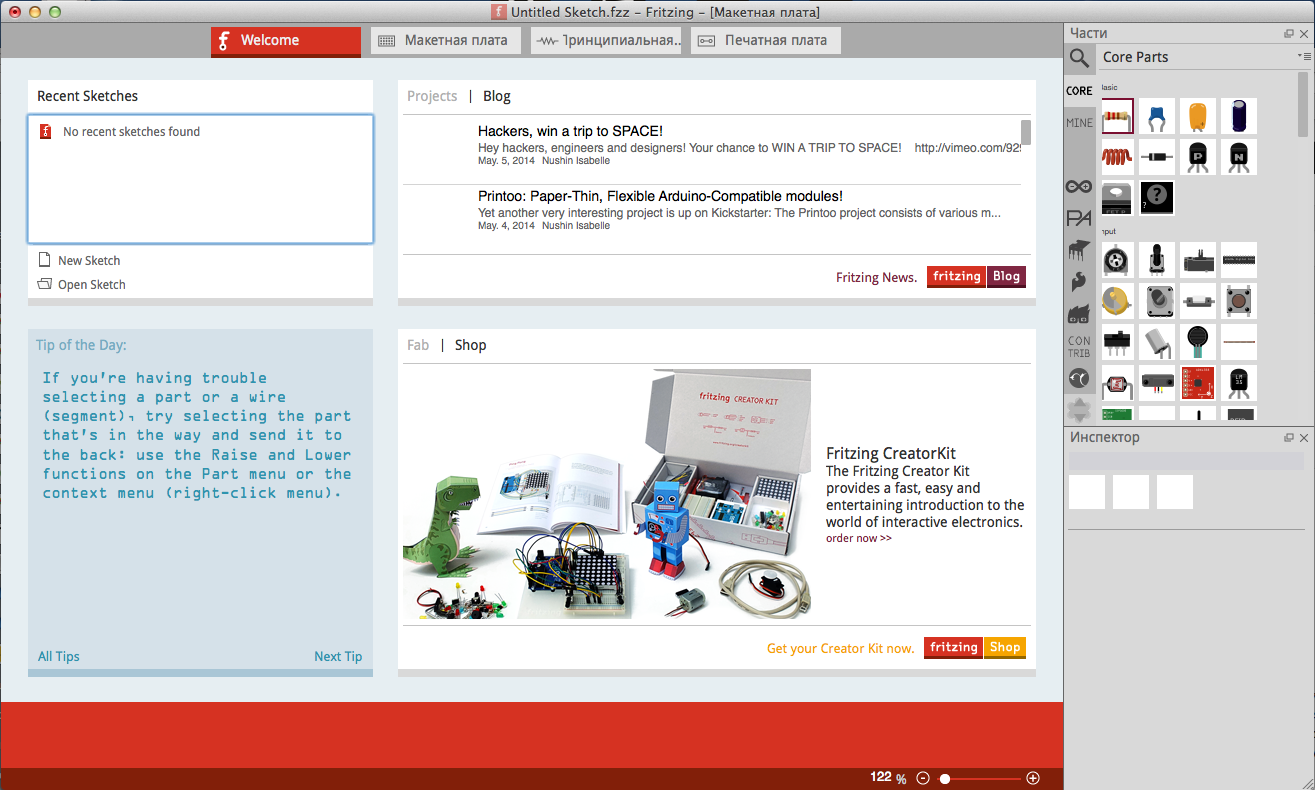Select the CORE parts bin
The height and width of the screenshot is (790, 1315).
coord(1079,91)
